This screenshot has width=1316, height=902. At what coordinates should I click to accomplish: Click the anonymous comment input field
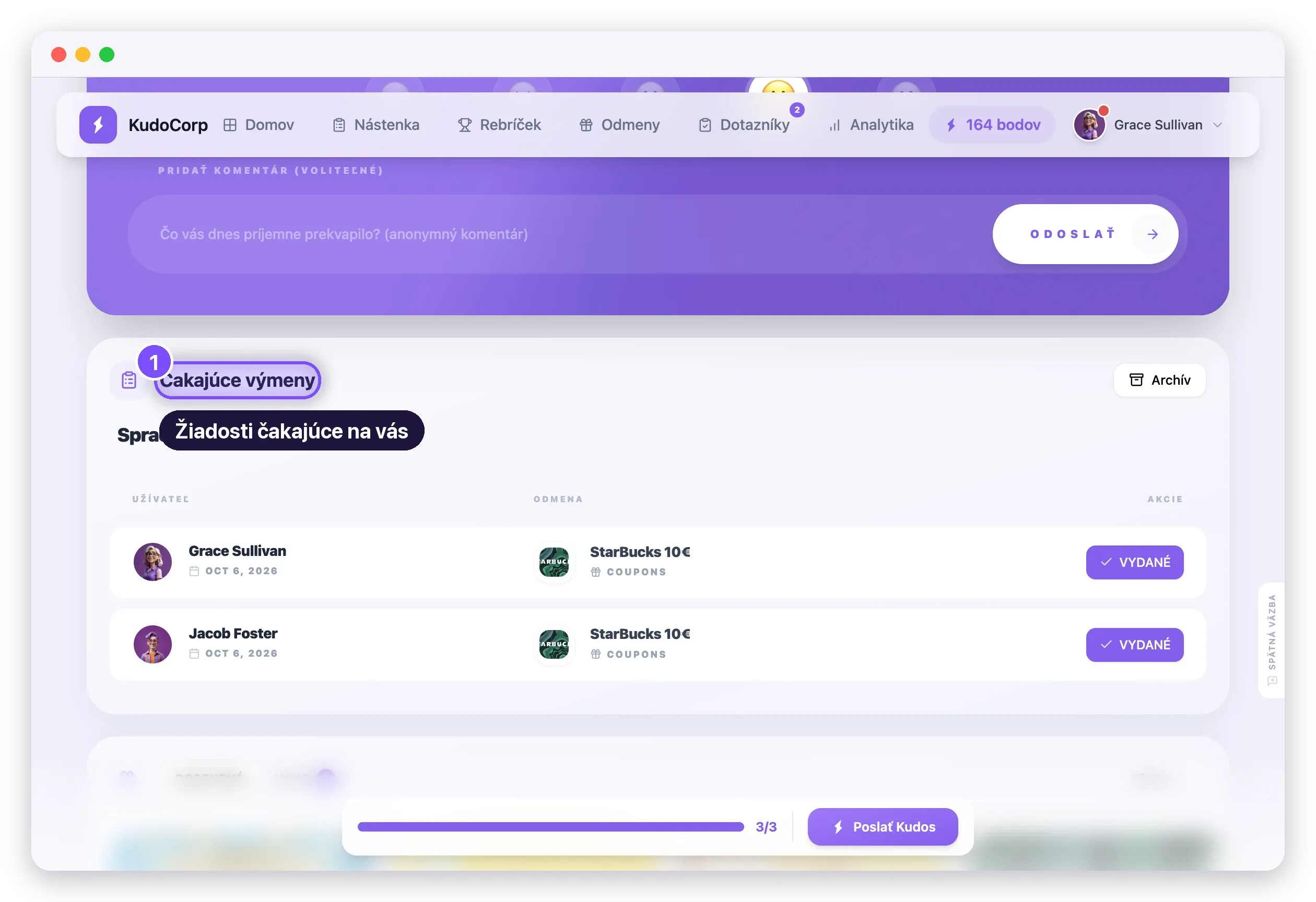[x=555, y=234]
